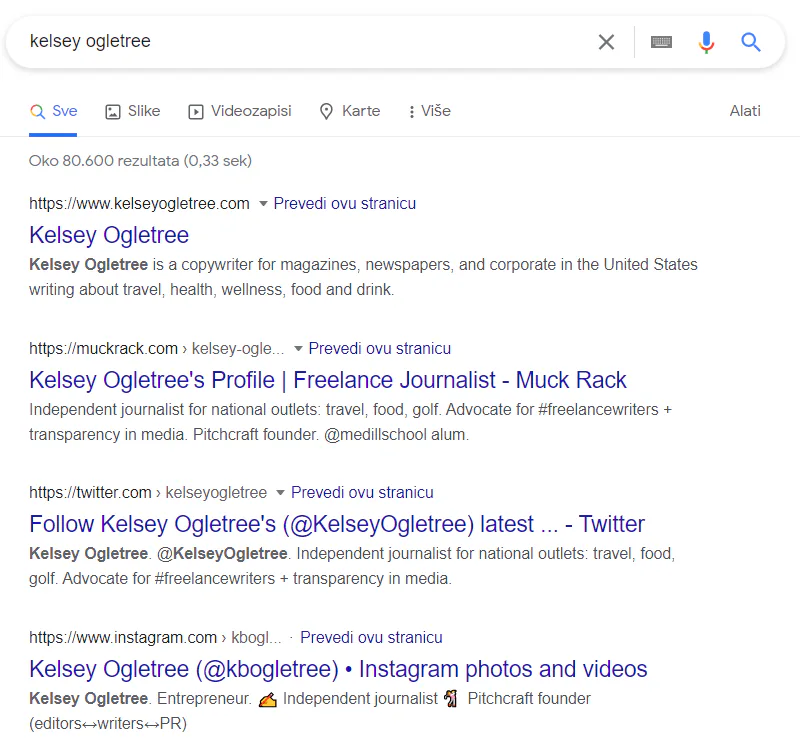Open the Instagram photos and videos result

click(x=338, y=669)
